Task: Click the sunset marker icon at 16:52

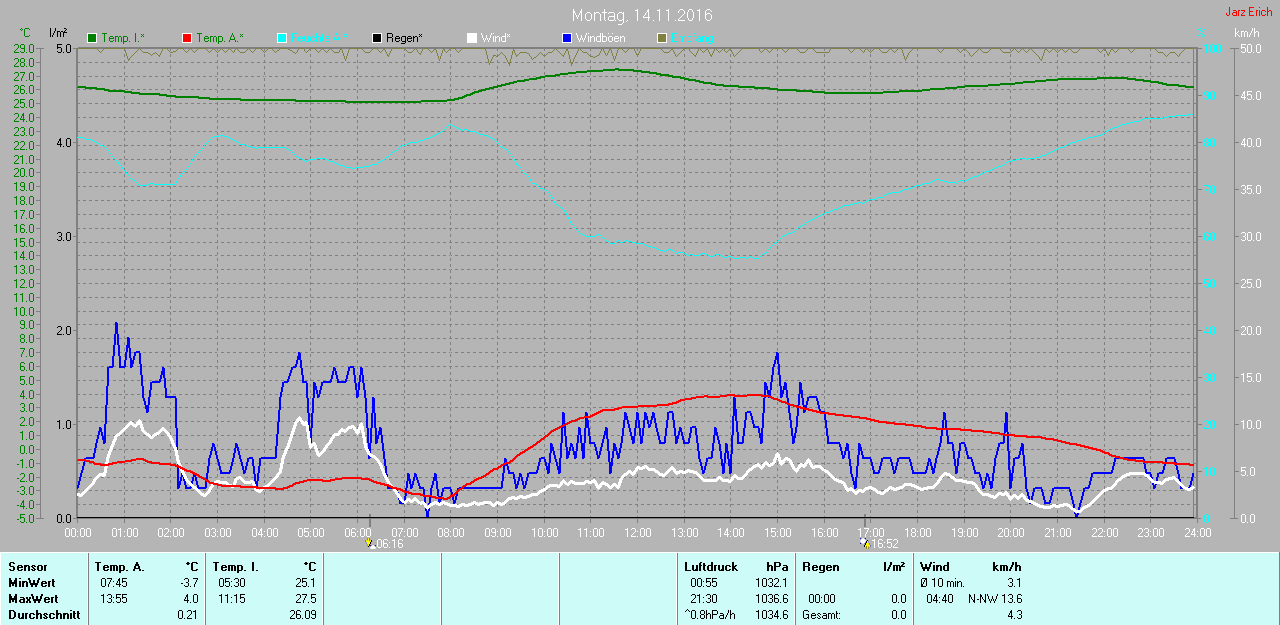Action: click(x=864, y=543)
